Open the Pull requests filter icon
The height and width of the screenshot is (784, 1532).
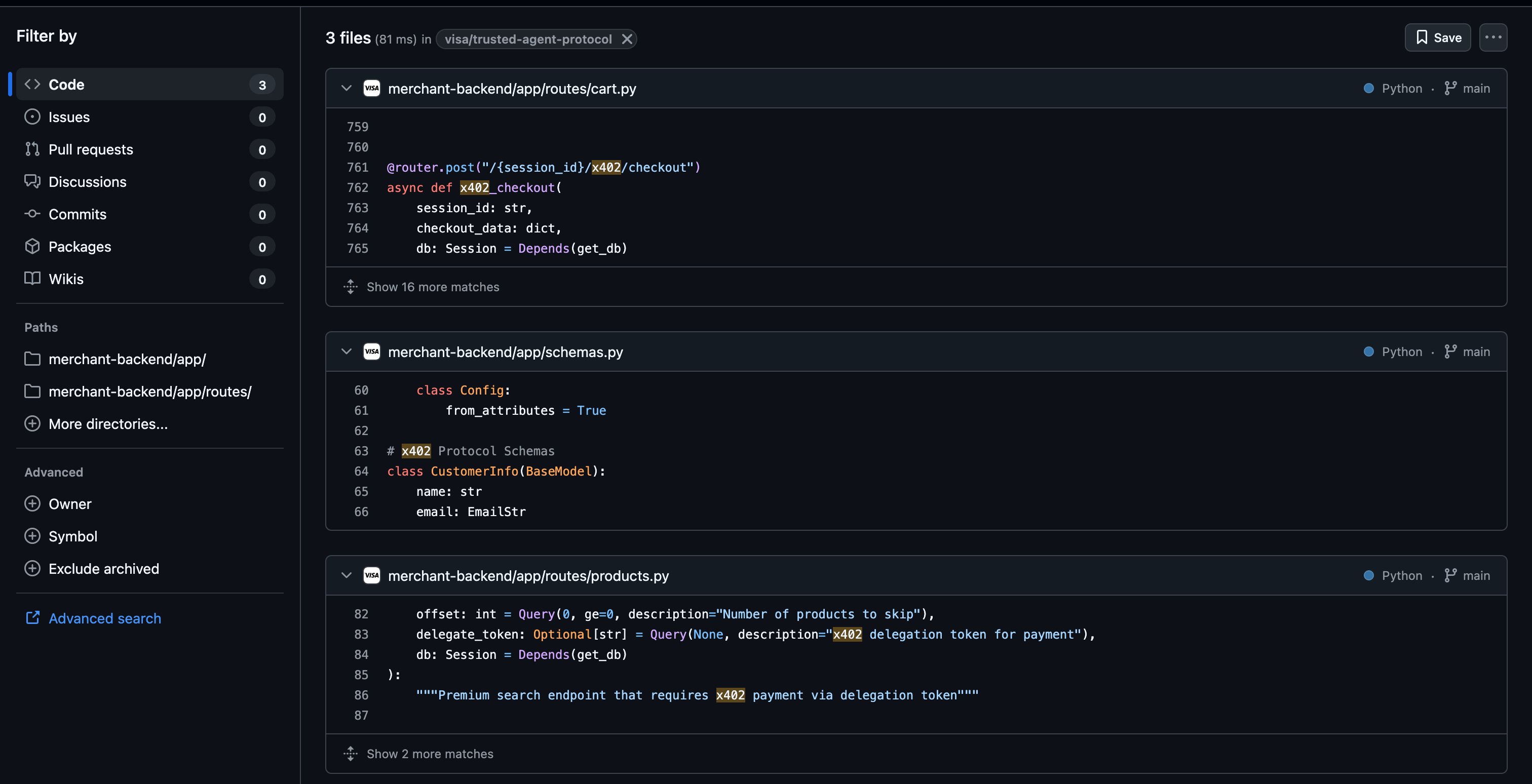point(33,149)
